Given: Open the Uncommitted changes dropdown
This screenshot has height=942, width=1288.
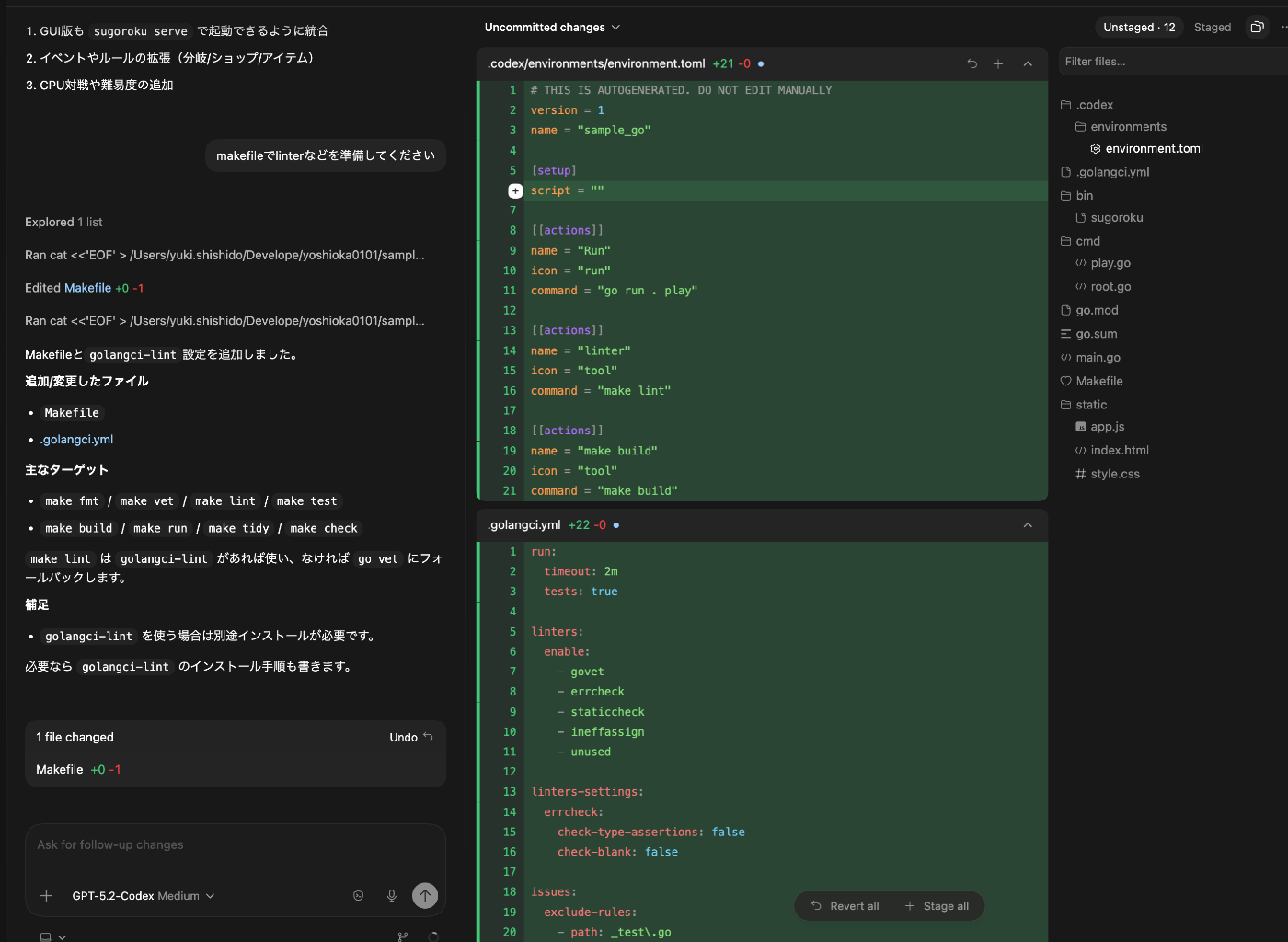Looking at the screenshot, I should (552, 28).
